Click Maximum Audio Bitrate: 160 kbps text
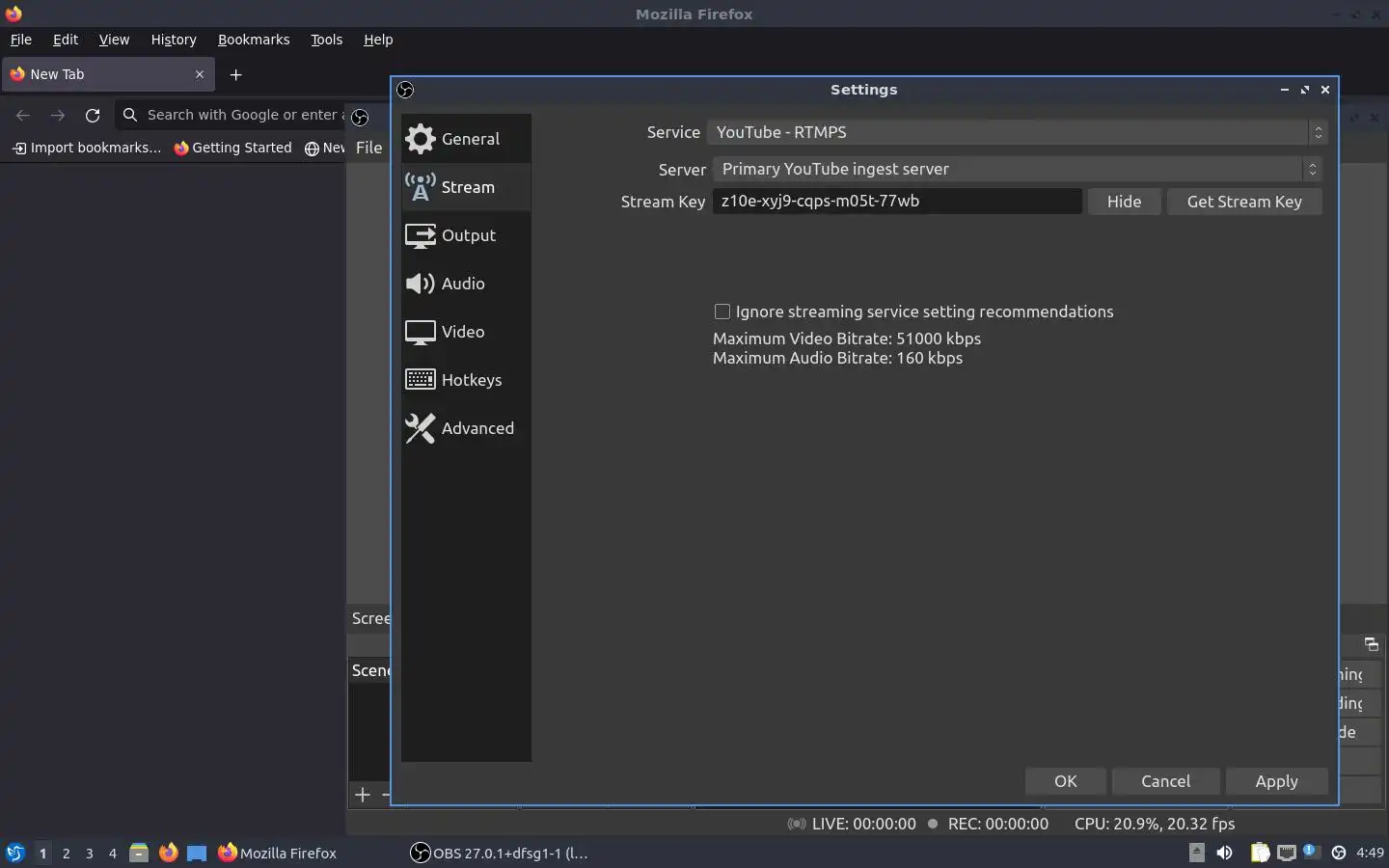The height and width of the screenshot is (868, 1389). pyautogui.click(x=837, y=358)
